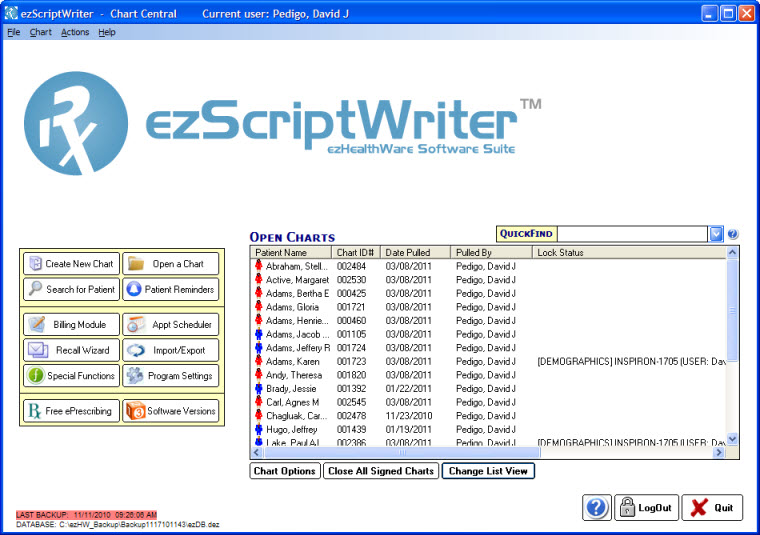Click the vertical scrollbar down arrow of Open Charts
The height and width of the screenshot is (535, 760).
(x=732, y=439)
